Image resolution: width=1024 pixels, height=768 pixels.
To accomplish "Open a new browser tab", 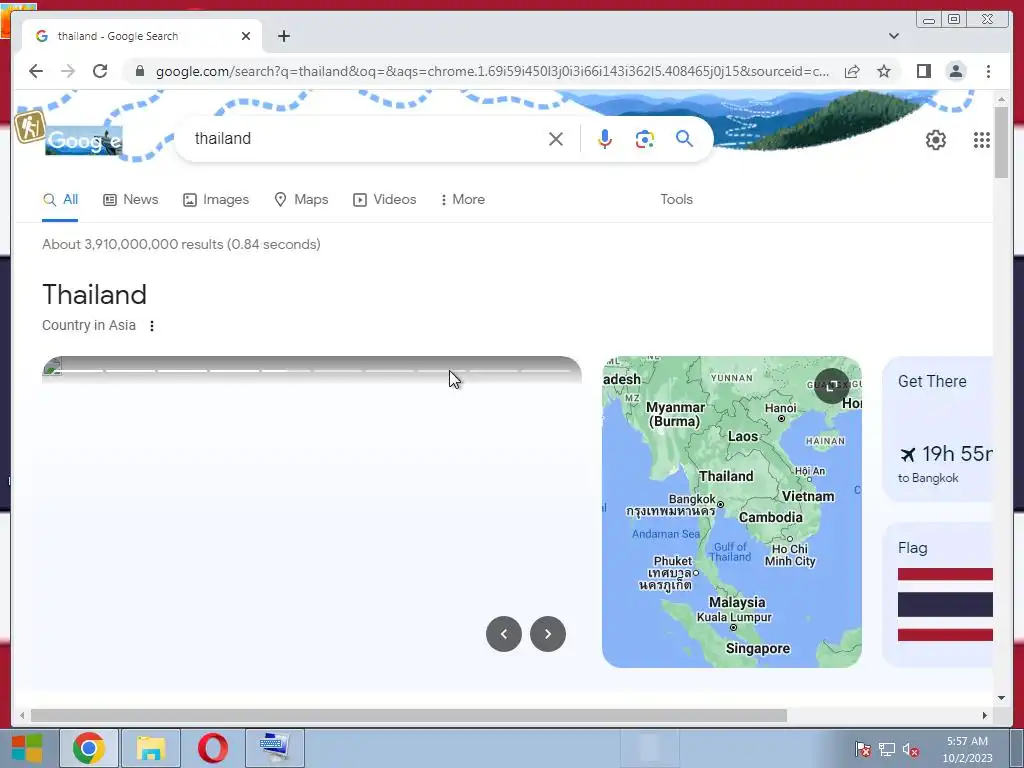I will 283,36.
